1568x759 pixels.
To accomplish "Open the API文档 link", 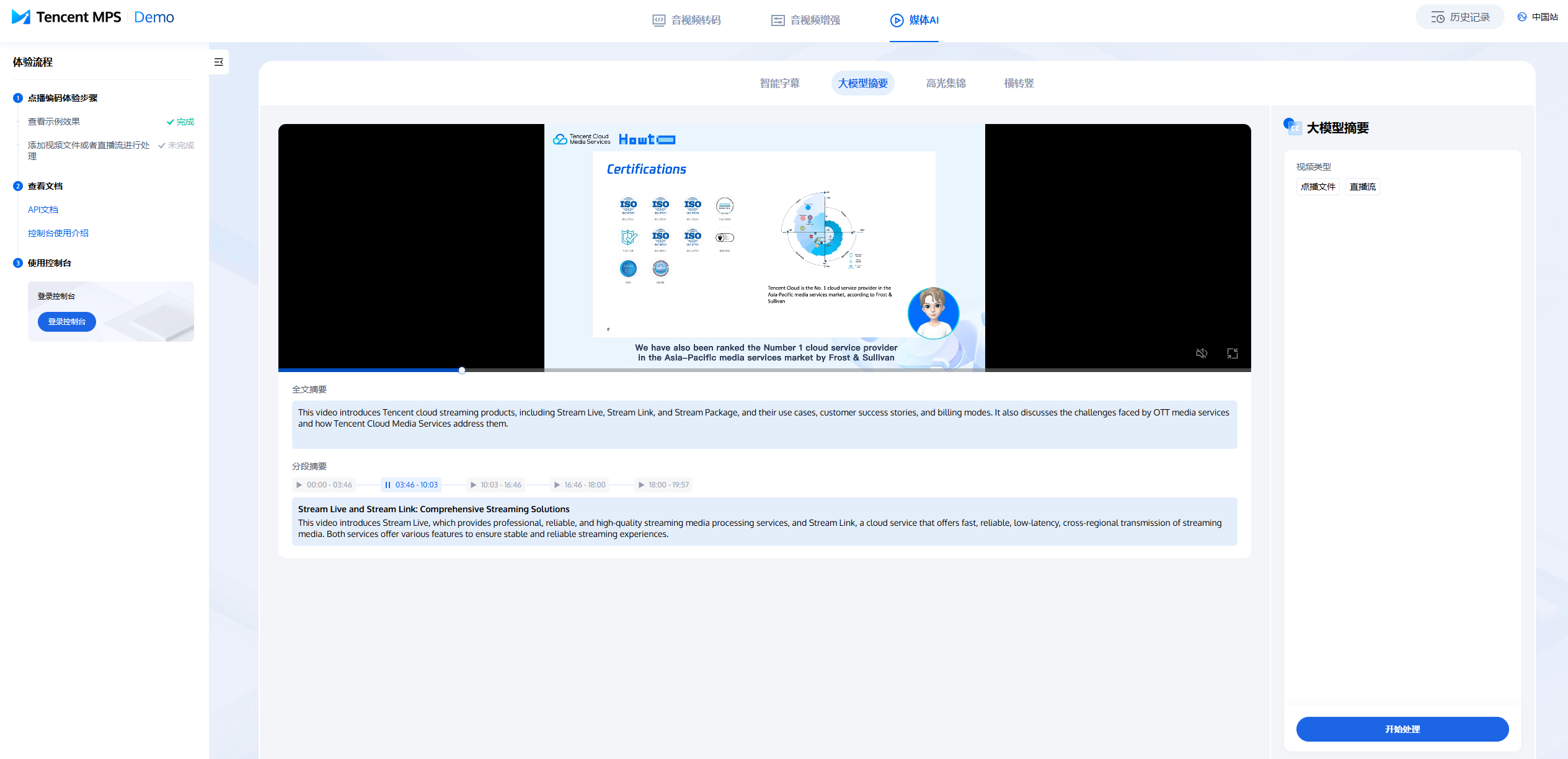I will (43, 210).
